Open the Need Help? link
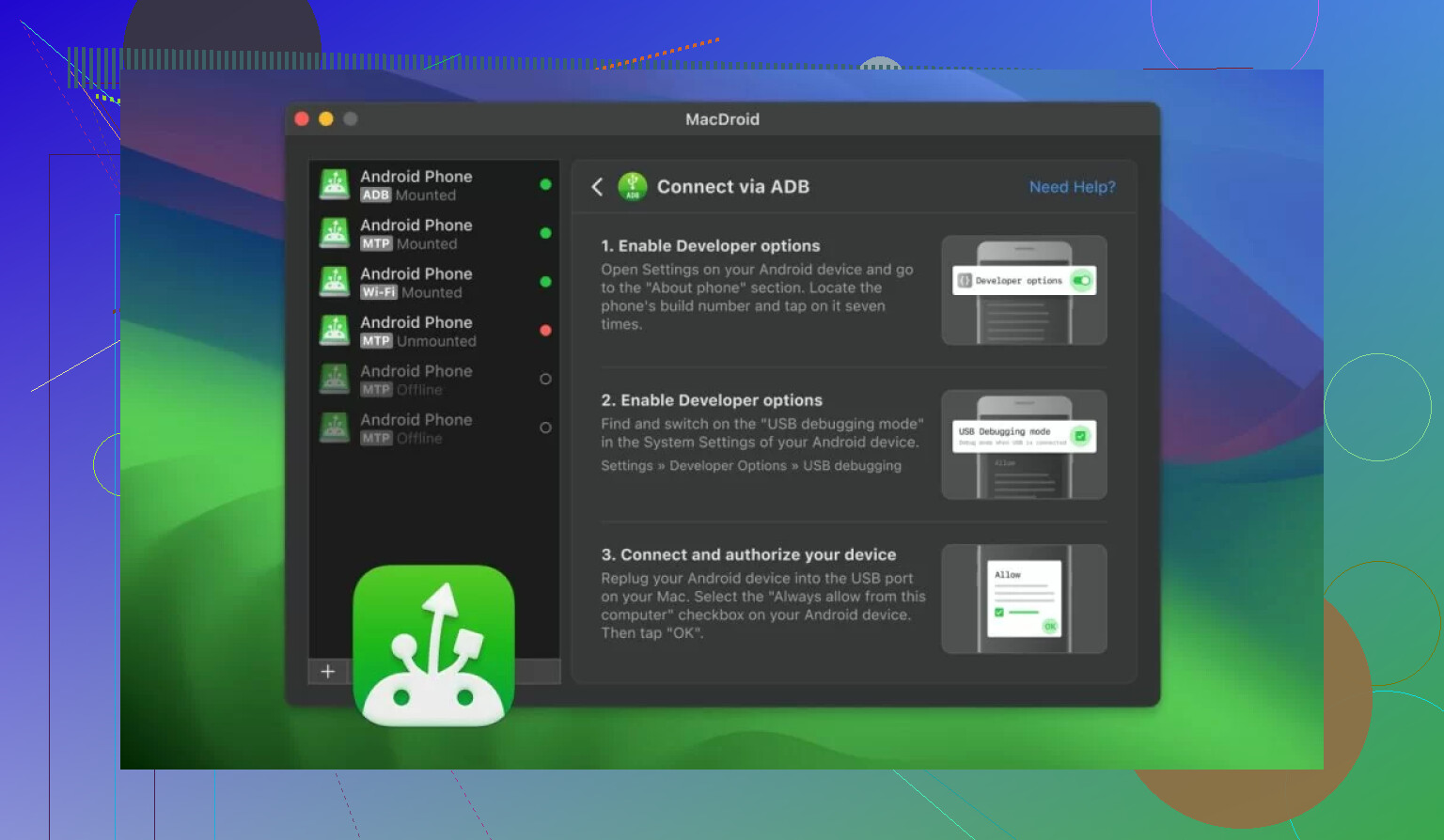This screenshot has width=1444, height=840. (1072, 187)
